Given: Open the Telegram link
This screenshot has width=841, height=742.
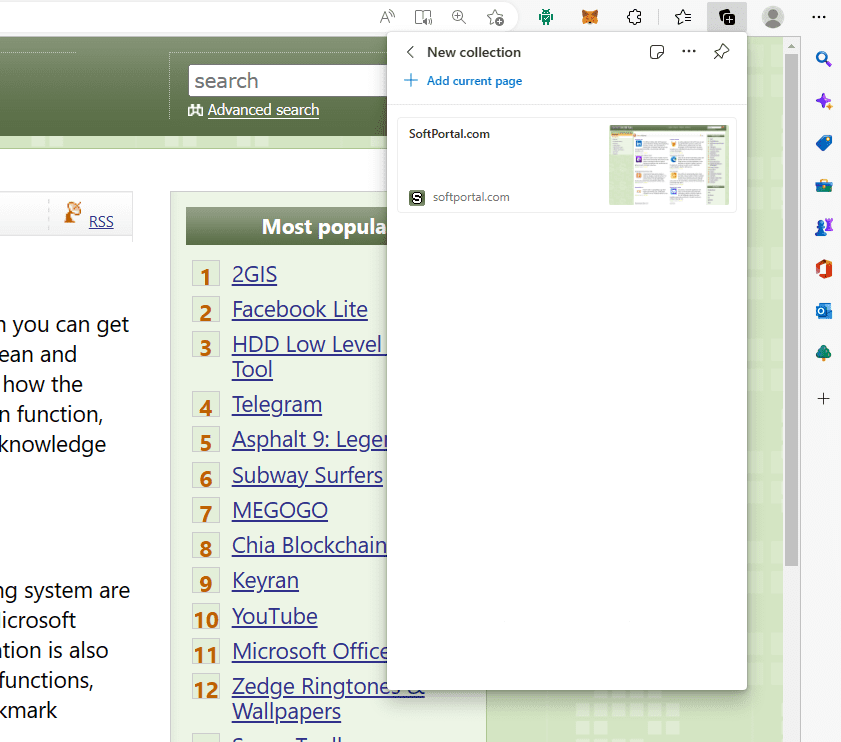Looking at the screenshot, I should coord(277,405).
